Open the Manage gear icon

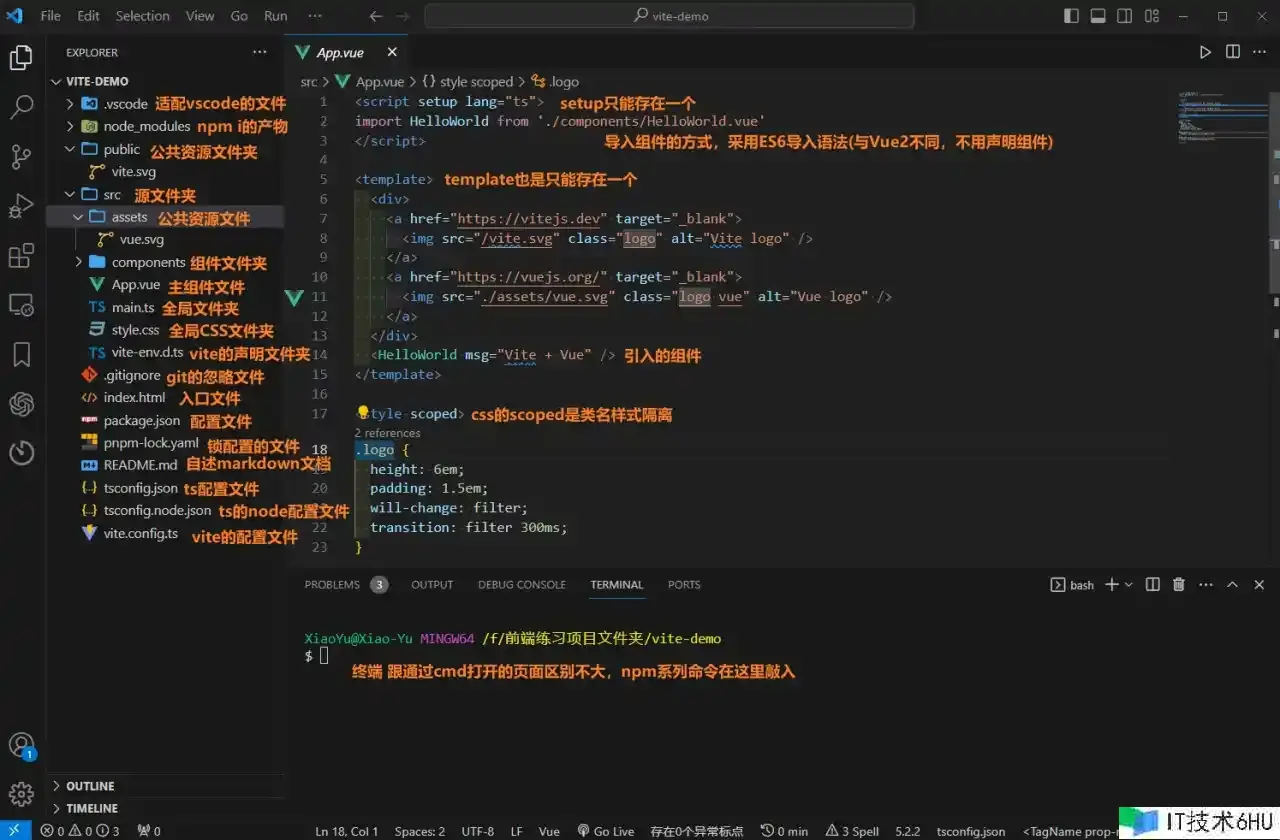(x=21, y=794)
